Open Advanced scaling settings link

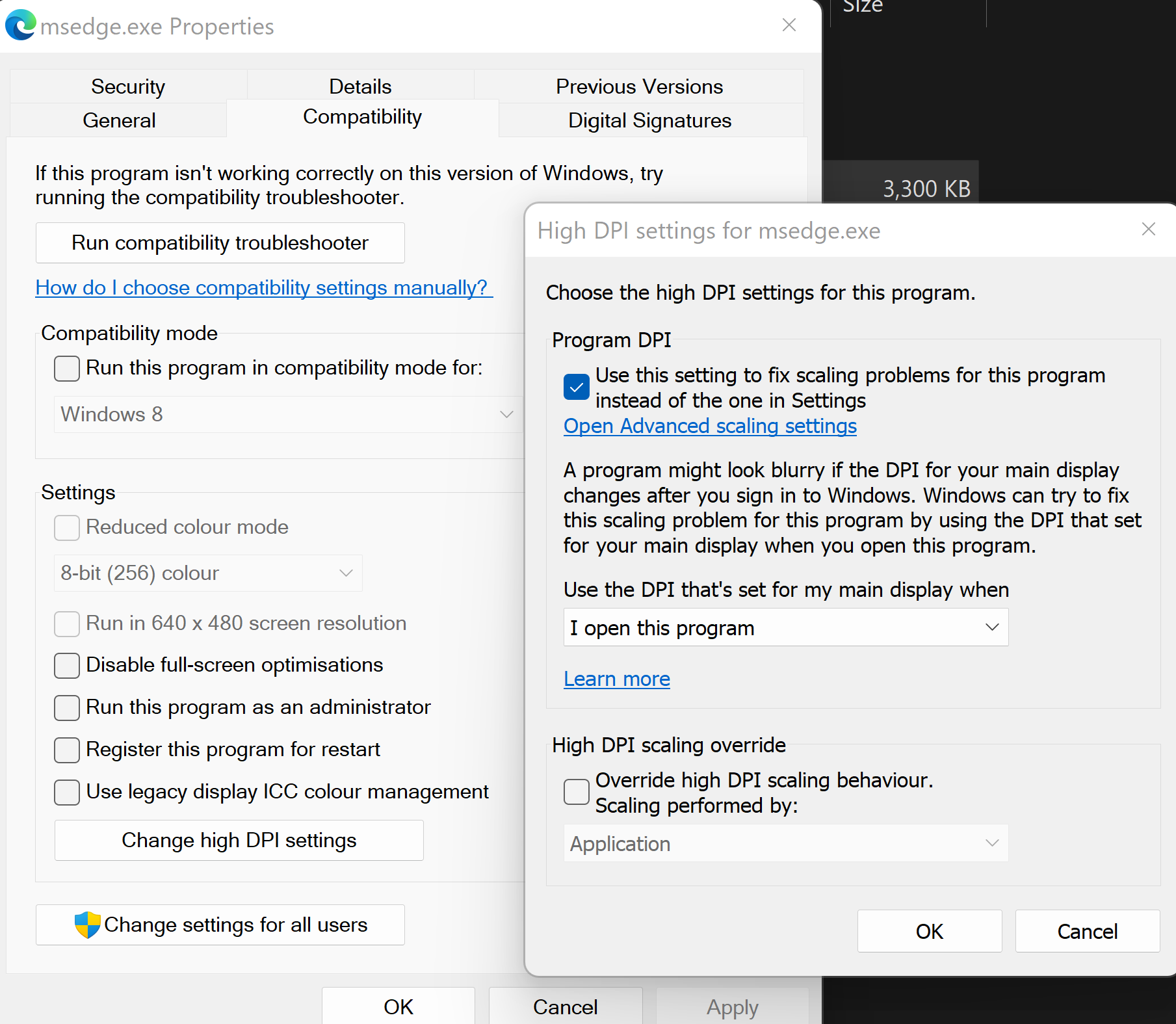coord(710,426)
